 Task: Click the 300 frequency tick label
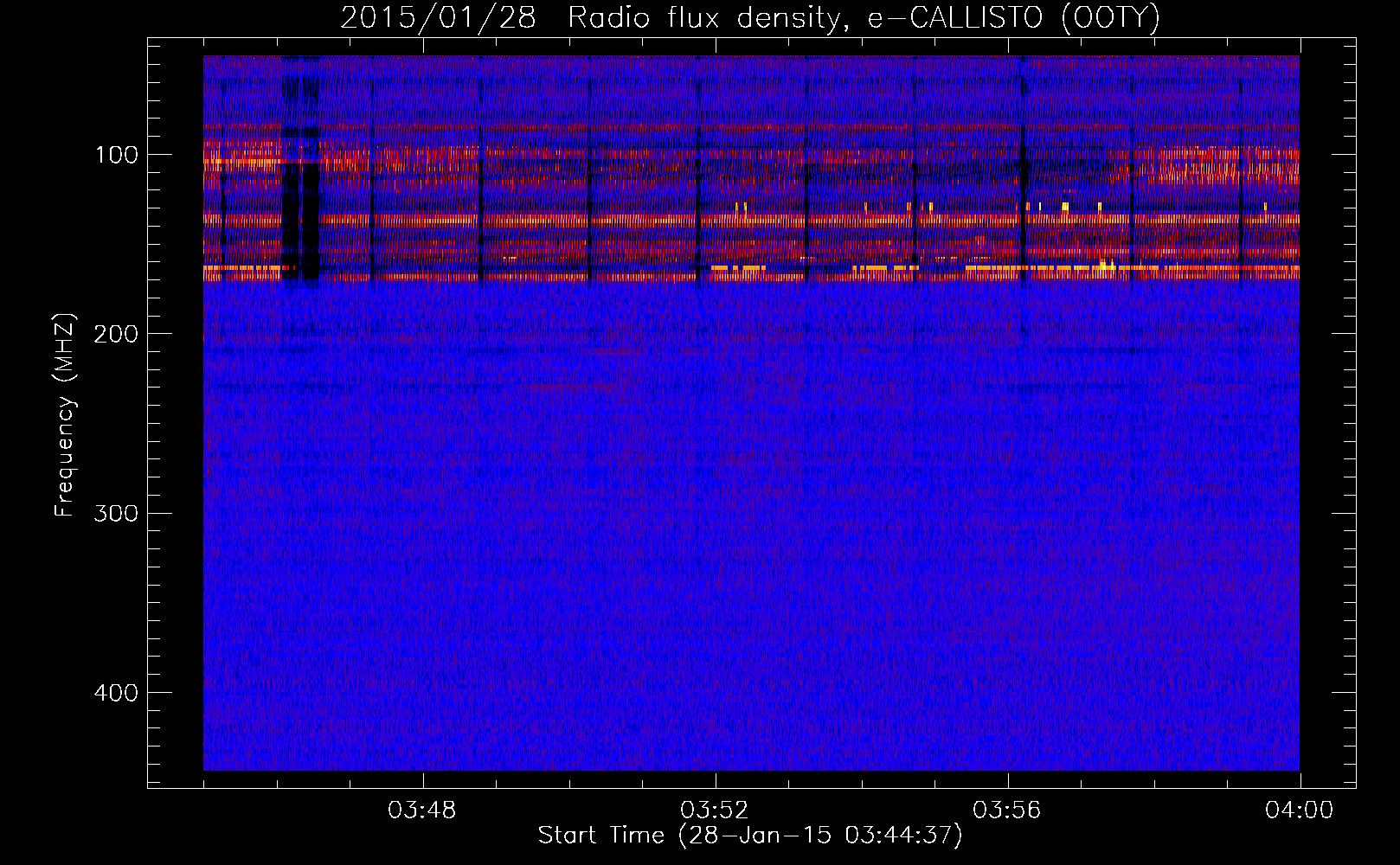[x=114, y=514]
